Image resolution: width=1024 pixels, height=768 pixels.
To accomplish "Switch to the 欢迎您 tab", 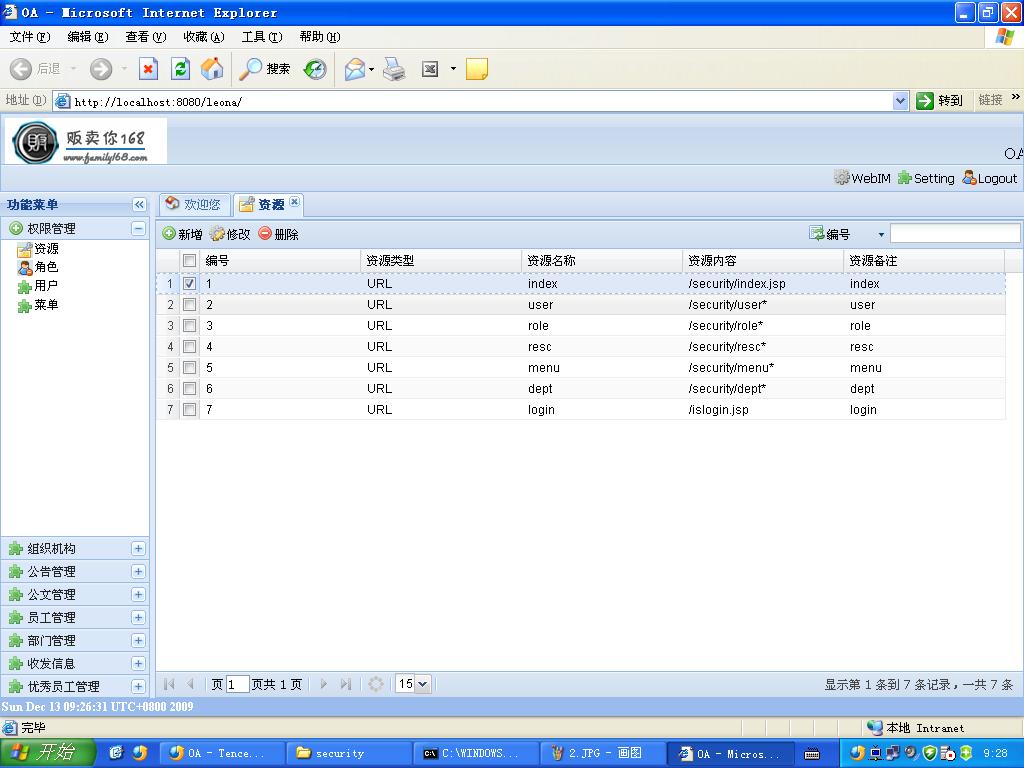I will 194,204.
